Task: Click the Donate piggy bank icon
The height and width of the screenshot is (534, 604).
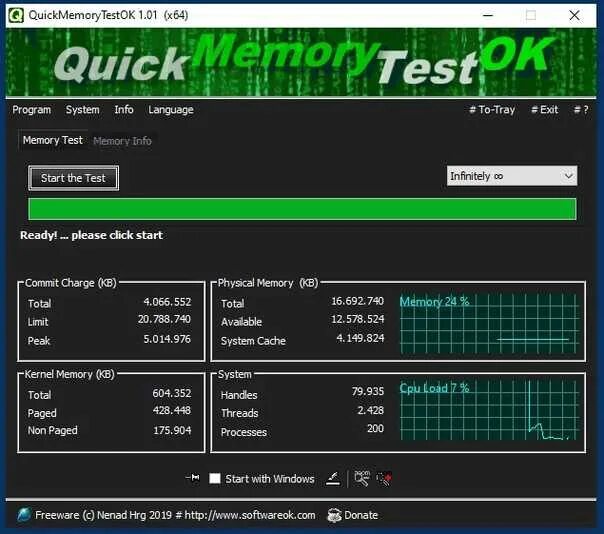Action: pyautogui.click(x=334, y=515)
